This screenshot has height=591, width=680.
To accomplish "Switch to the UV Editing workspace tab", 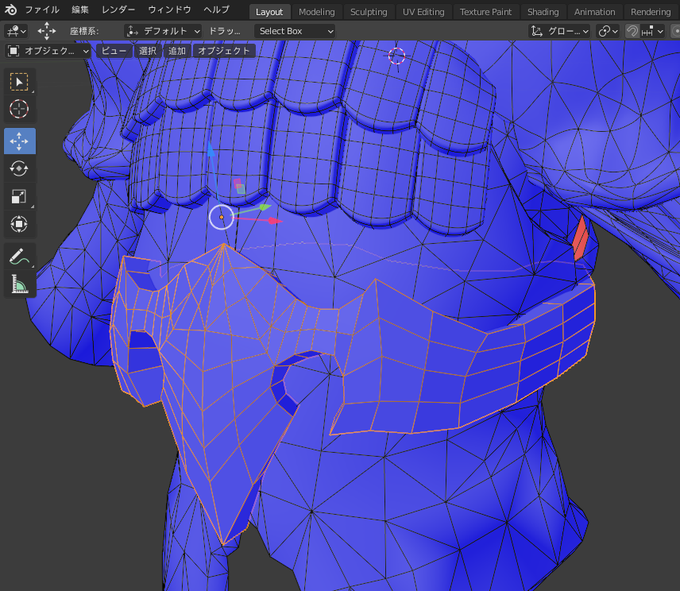I will point(423,12).
